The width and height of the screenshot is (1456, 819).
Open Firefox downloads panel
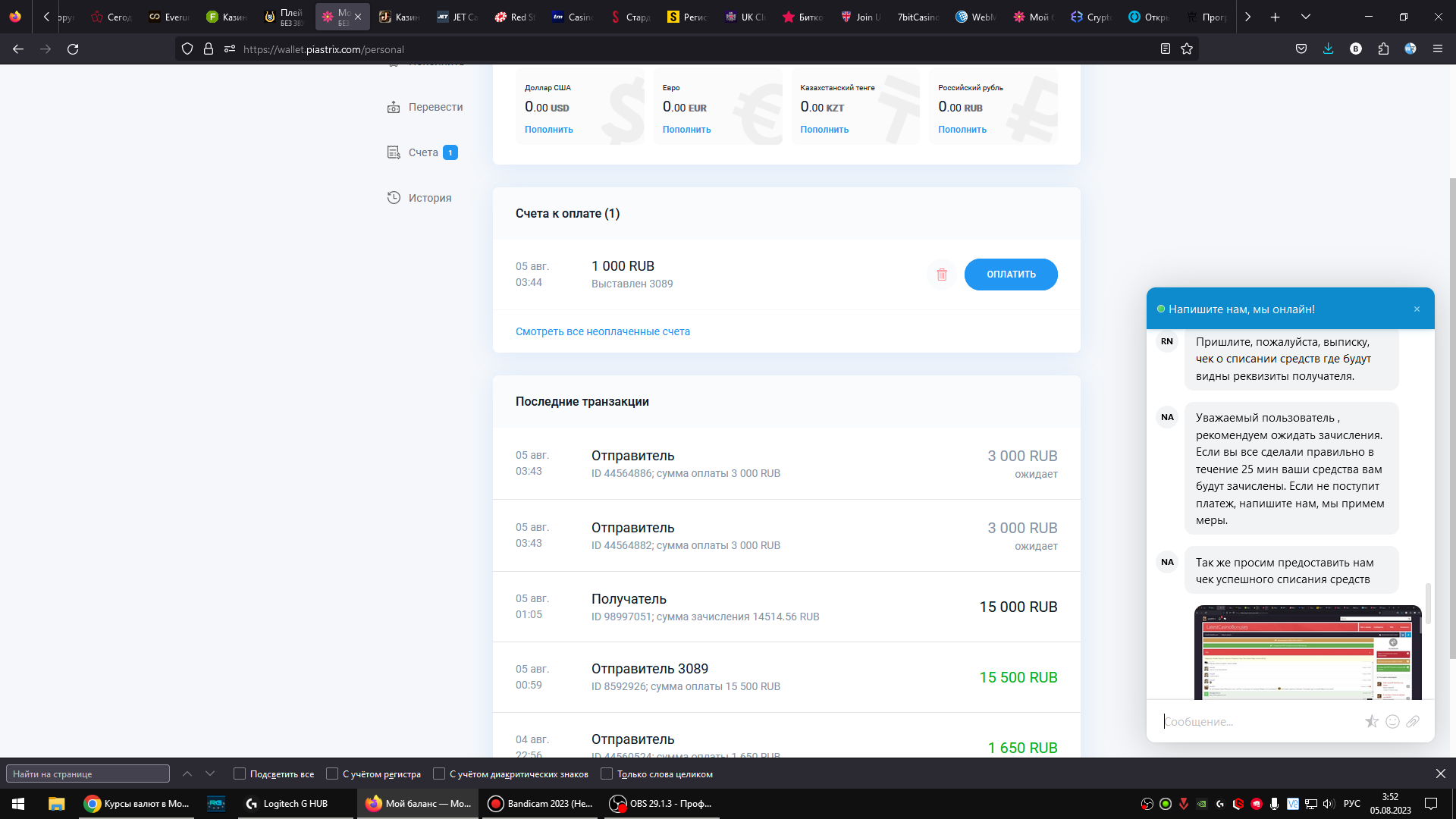(x=1328, y=49)
